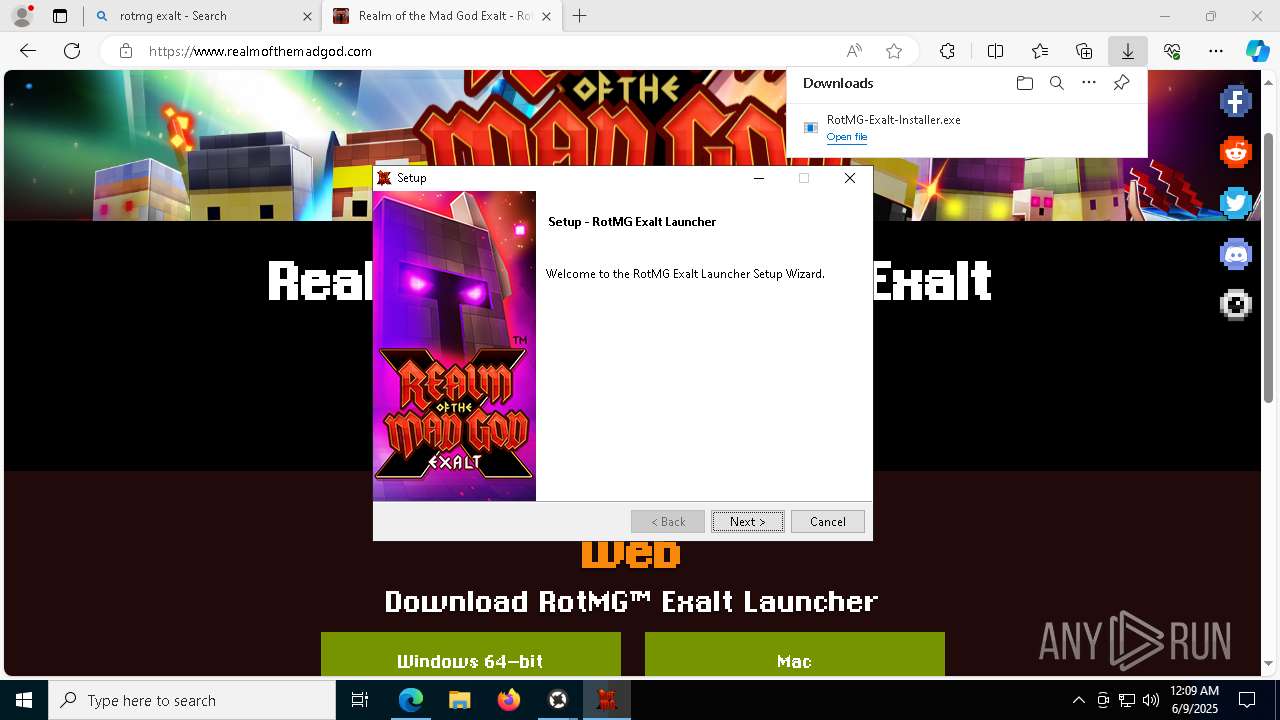Image resolution: width=1280 pixels, height=720 pixels.
Task: Open the Windows Start menu
Action: pyautogui.click(x=24, y=700)
